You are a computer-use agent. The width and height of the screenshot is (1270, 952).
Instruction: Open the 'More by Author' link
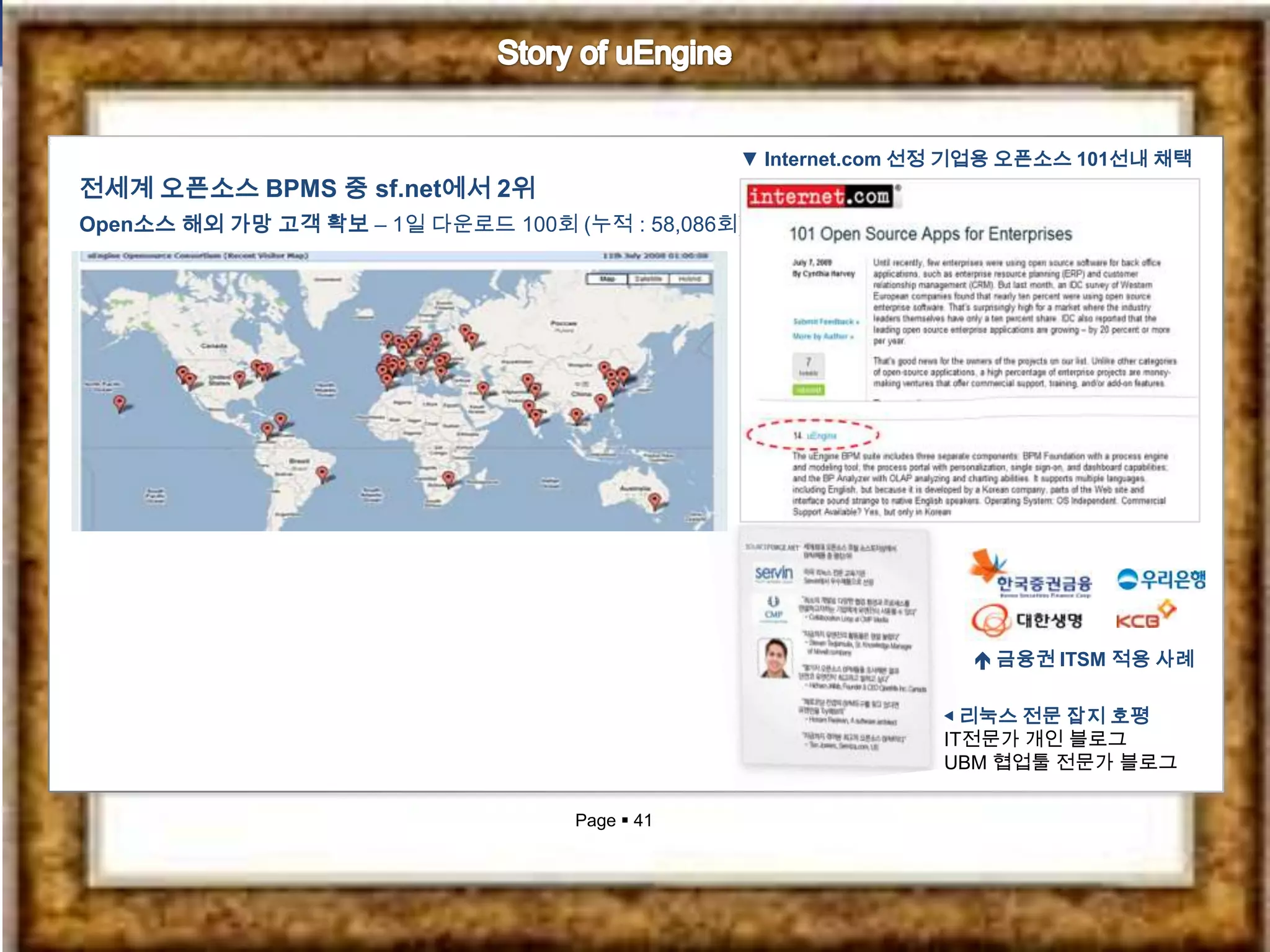coord(823,336)
